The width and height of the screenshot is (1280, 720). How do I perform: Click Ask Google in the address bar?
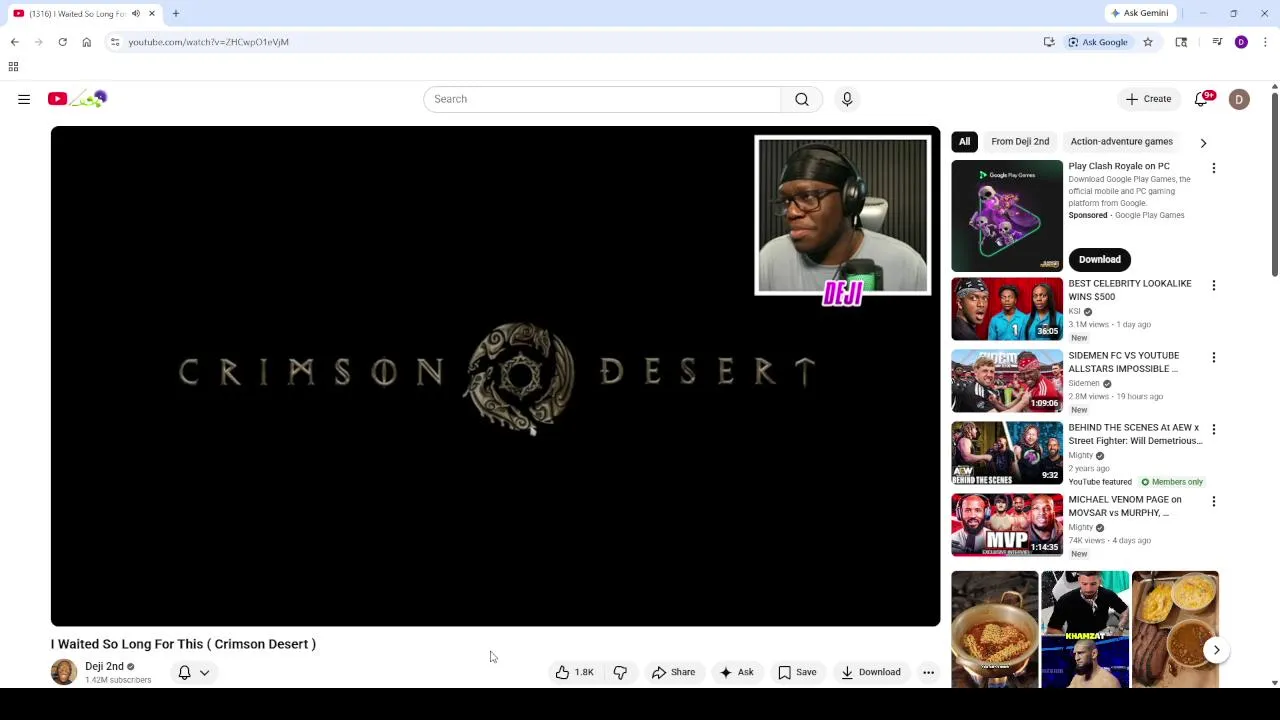point(1097,42)
